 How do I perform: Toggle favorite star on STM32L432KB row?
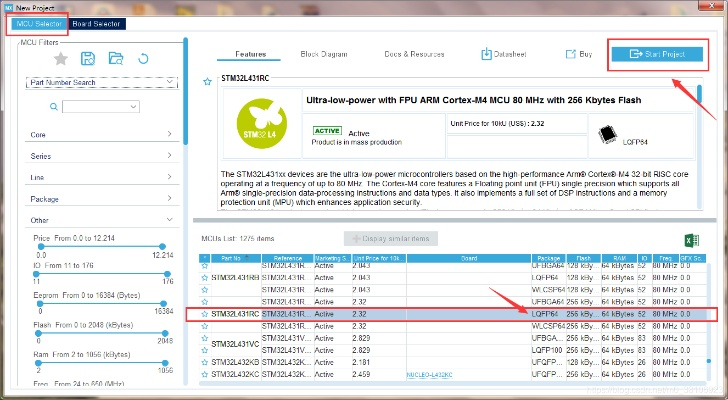(x=204, y=361)
